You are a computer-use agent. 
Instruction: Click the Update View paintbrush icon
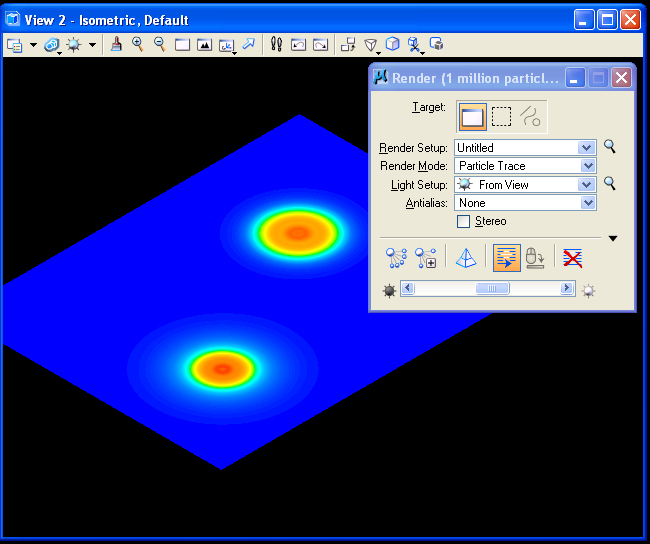116,44
